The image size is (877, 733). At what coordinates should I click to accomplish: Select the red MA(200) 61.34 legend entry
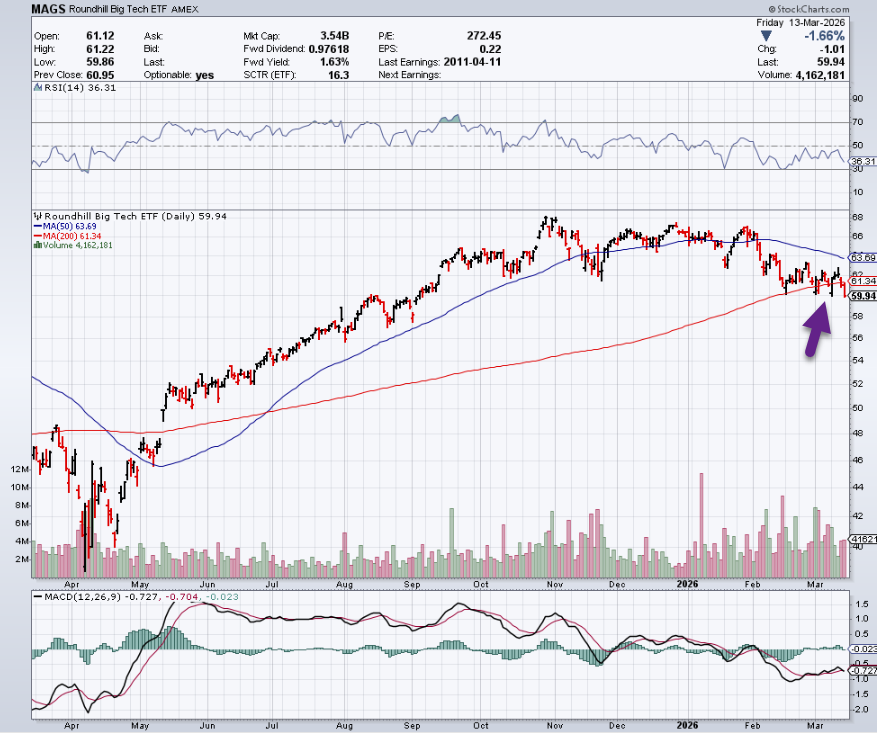(70, 236)
